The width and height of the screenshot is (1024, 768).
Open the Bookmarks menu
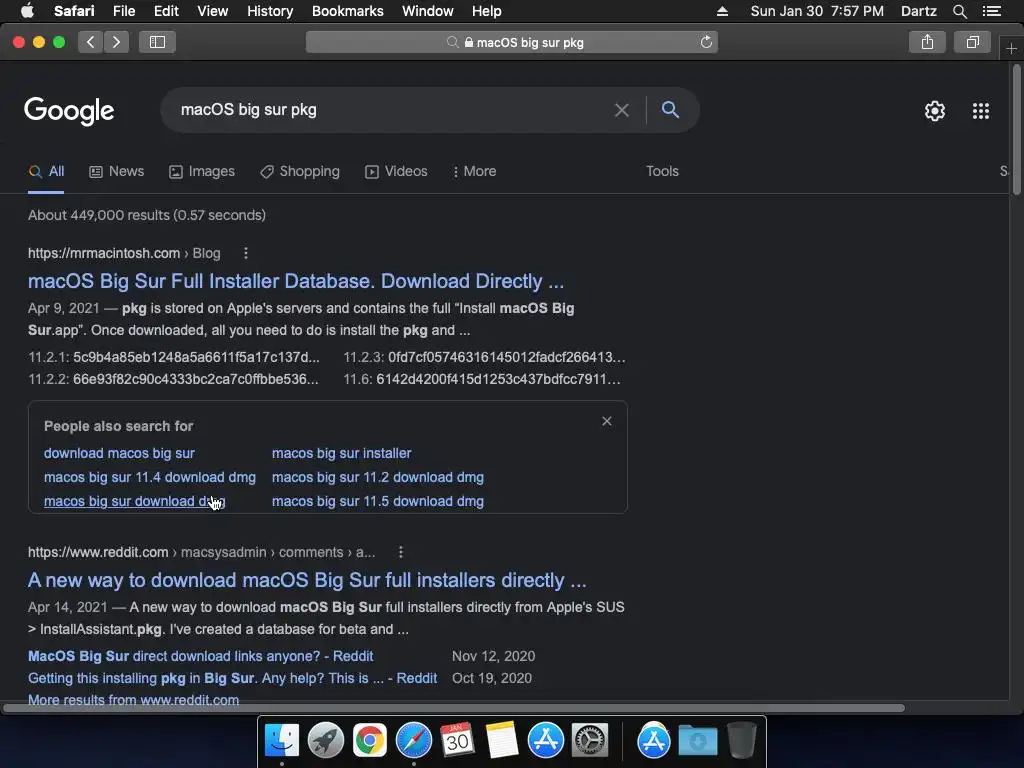pyautogui.click(x=347, y=11)
